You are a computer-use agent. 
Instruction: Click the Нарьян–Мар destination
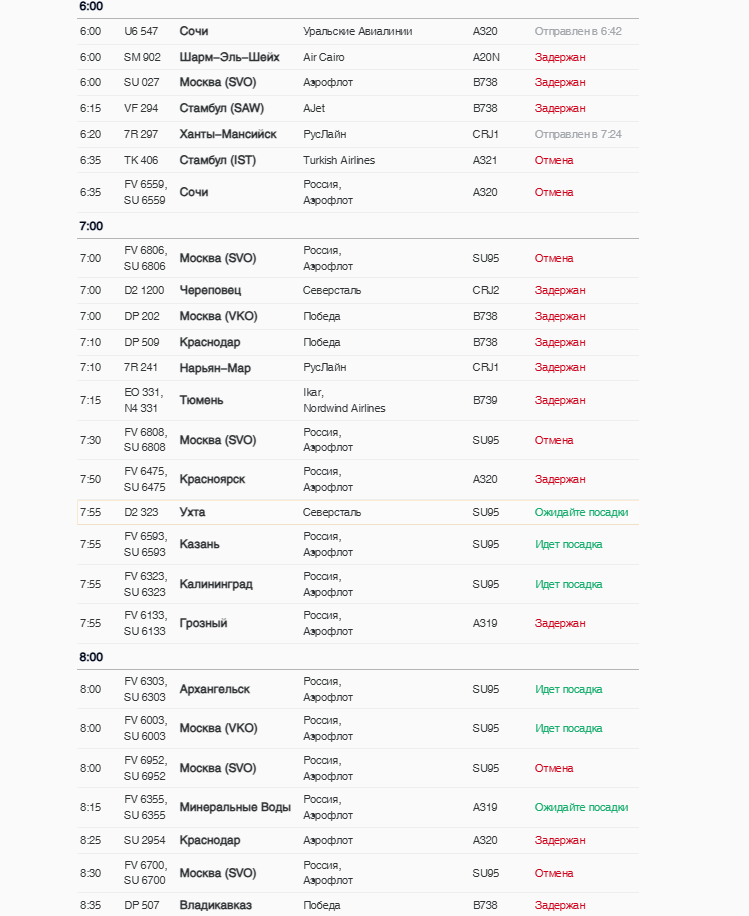(215, 367)
